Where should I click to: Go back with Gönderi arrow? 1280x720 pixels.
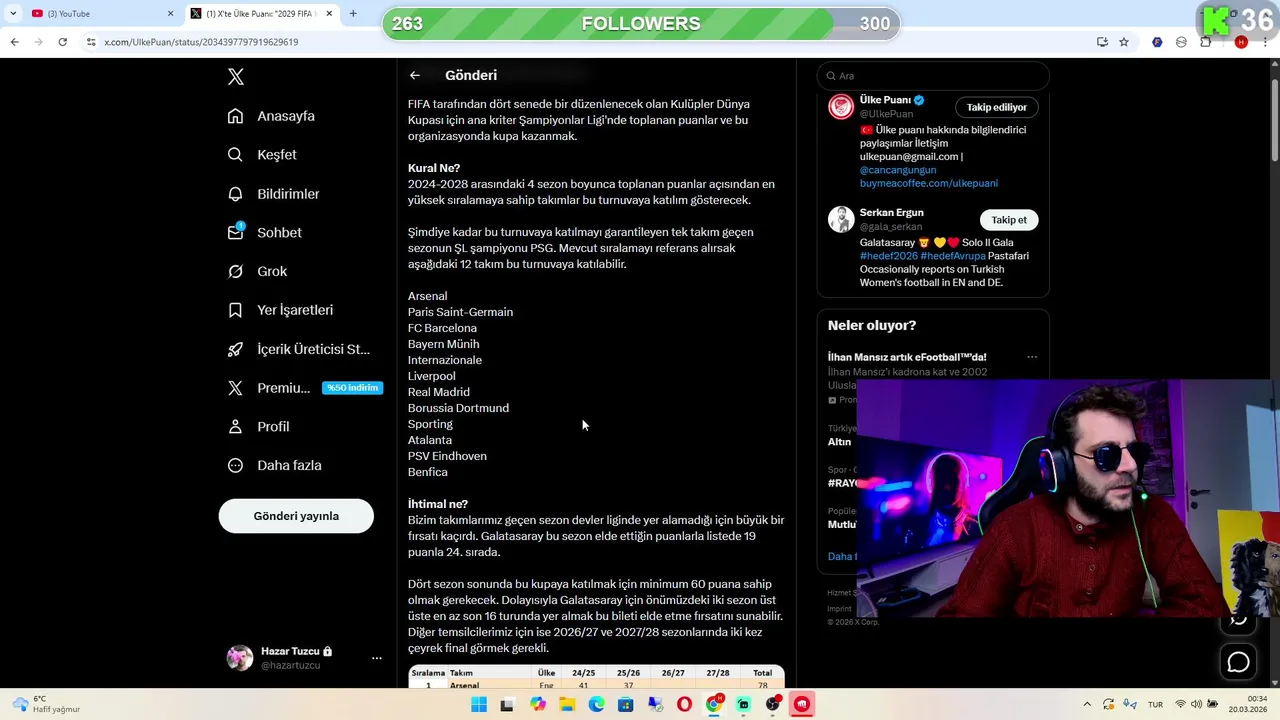pos(415,75)
